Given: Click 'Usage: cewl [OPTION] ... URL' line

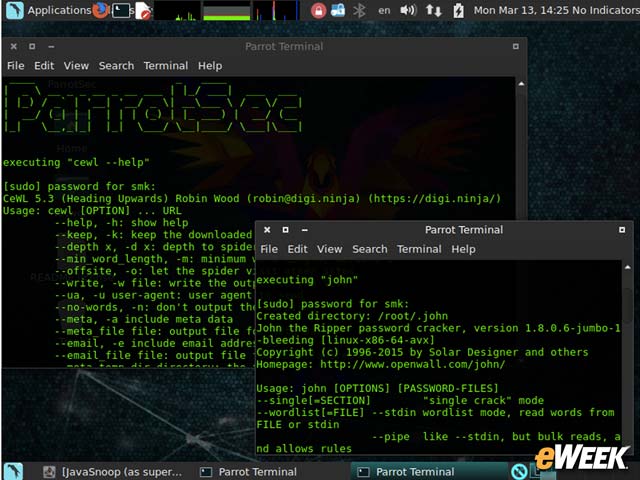Looking at the screenshot, I should tap(92, 211).
